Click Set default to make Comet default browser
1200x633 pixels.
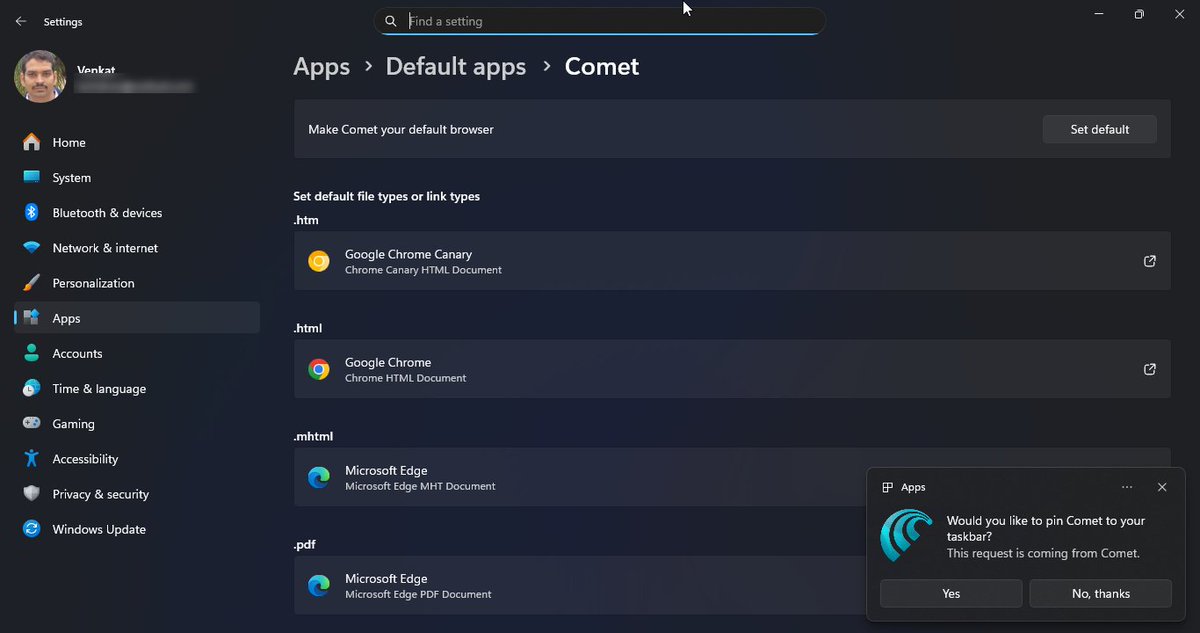[1099, 129]
